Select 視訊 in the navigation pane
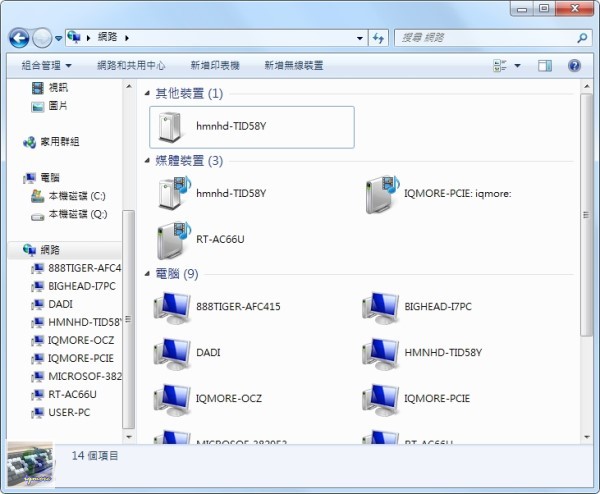The width and height of the screenshot is (600, 494). pyautogui.click(x=50, y=88)
